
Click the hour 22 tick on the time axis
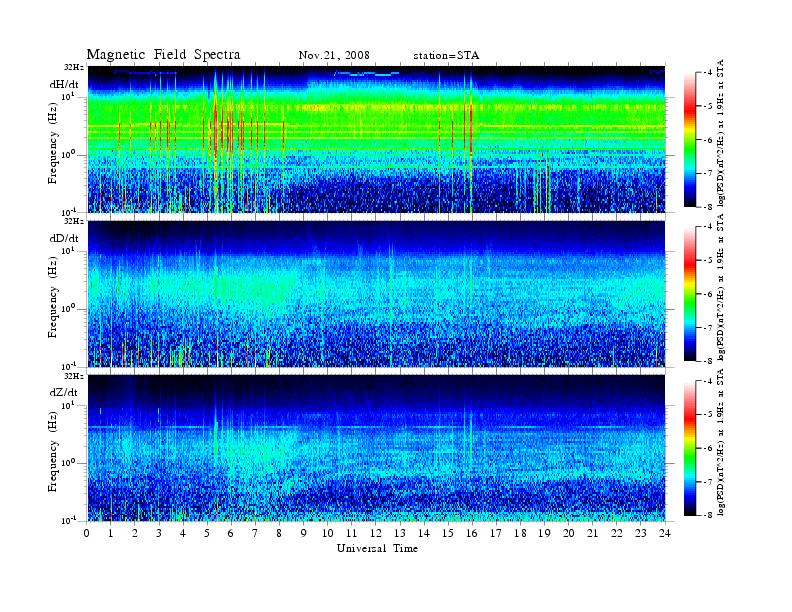(x=617, y=533)
